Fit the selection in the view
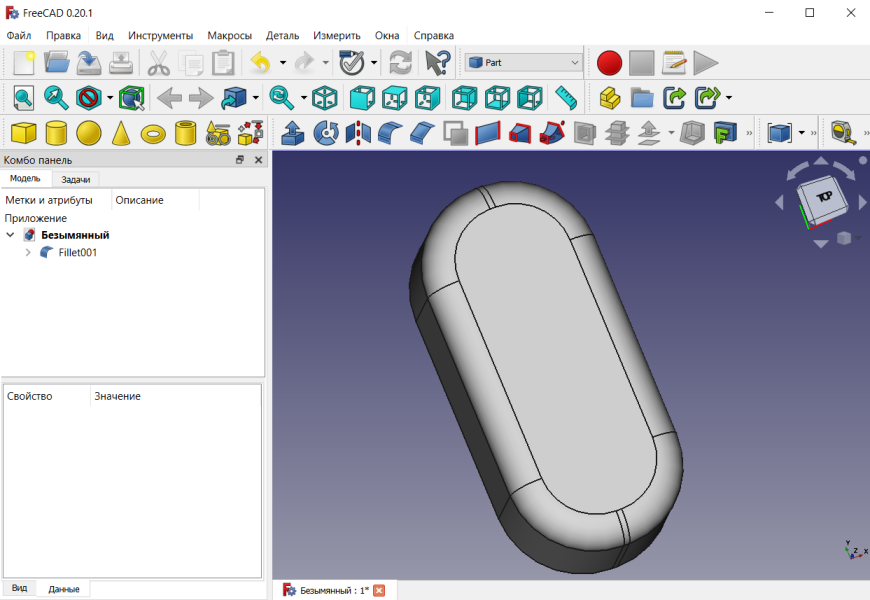Image resolution: width=870 pixels, height=600 pixels. click(56, 98)
